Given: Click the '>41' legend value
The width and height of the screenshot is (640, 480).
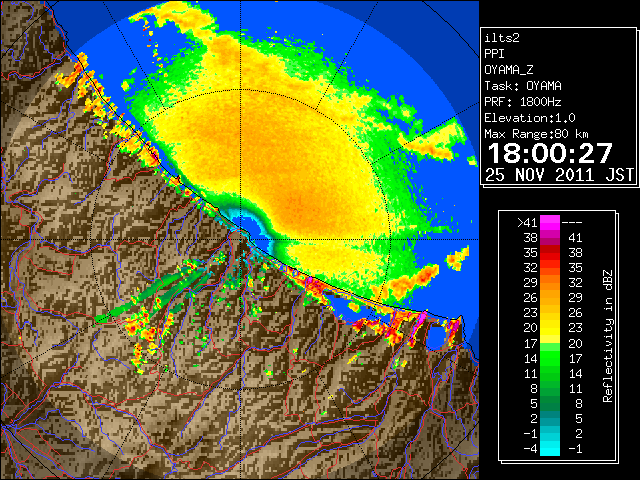Looking at the screenshot, I should (x=527, y=223).
